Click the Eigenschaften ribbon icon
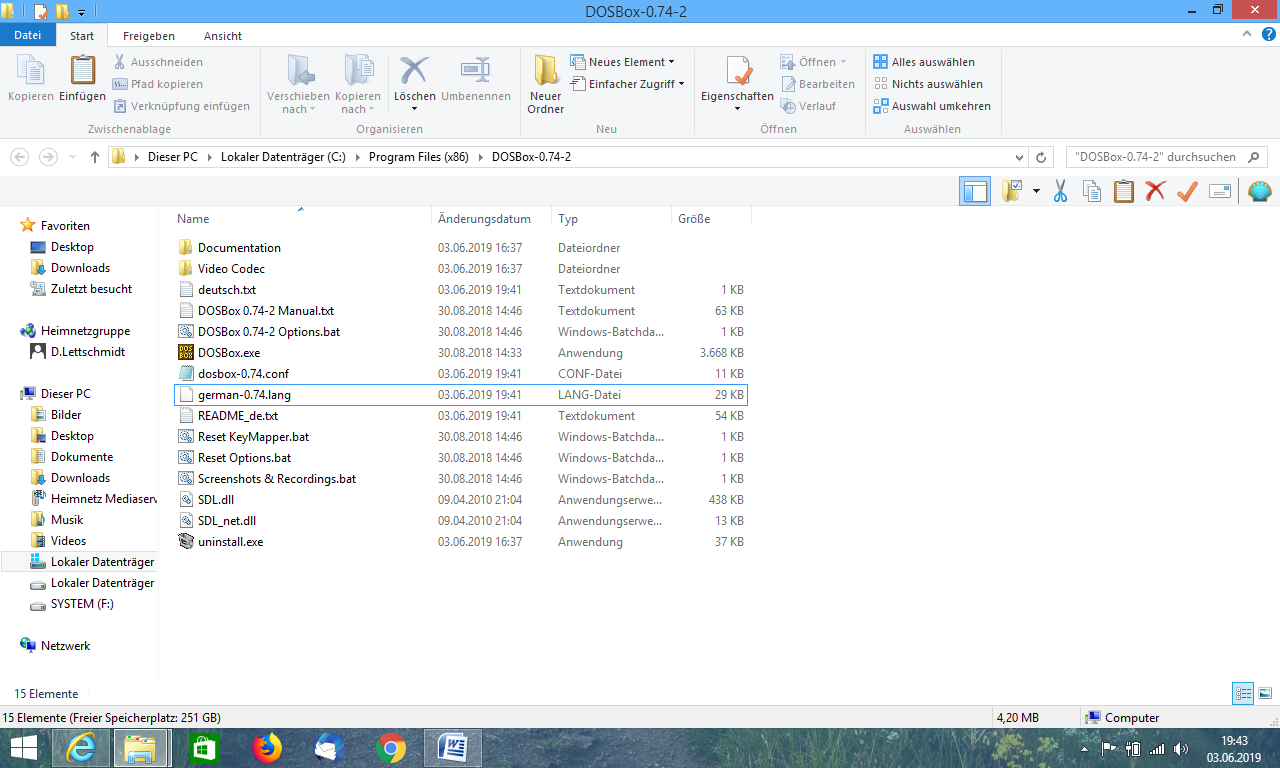This screenshot has width=1280, height=768. (x=738, y=70)
